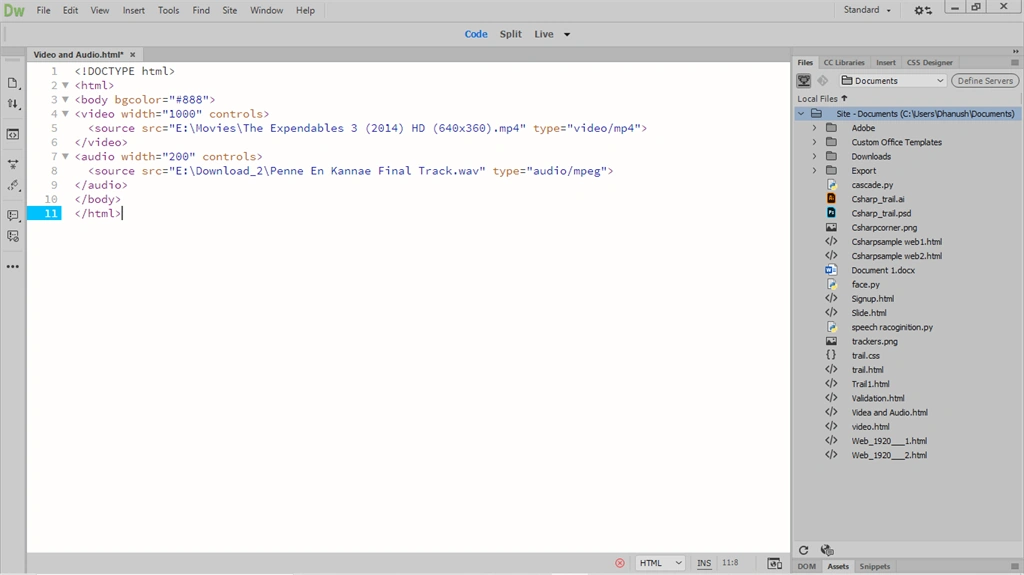Open the Site menu

tap(230, 10)
